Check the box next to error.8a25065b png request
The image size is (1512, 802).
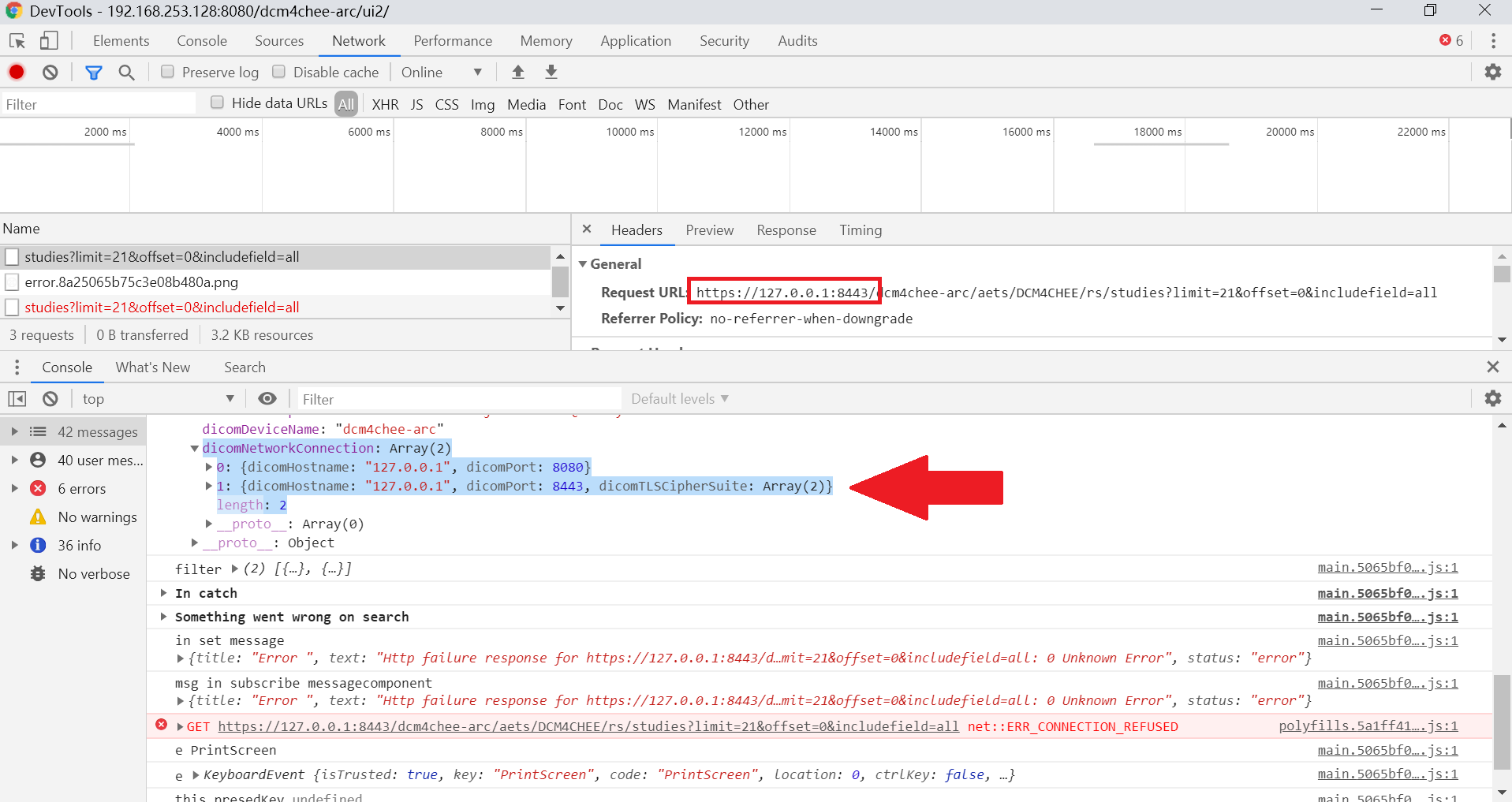coord(12,282)
